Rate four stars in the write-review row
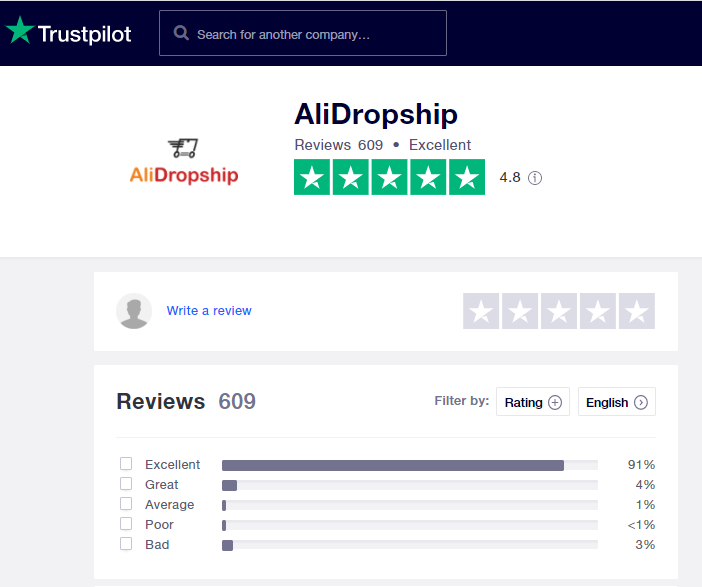Screen dimensions: 702x587 pyautogui.click(x=598, y=311)
